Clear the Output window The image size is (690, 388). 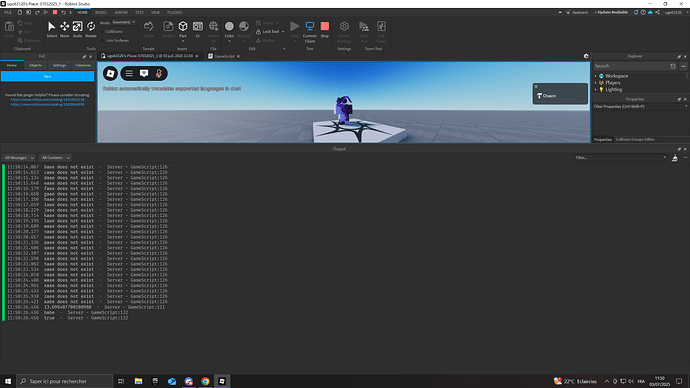675,158
